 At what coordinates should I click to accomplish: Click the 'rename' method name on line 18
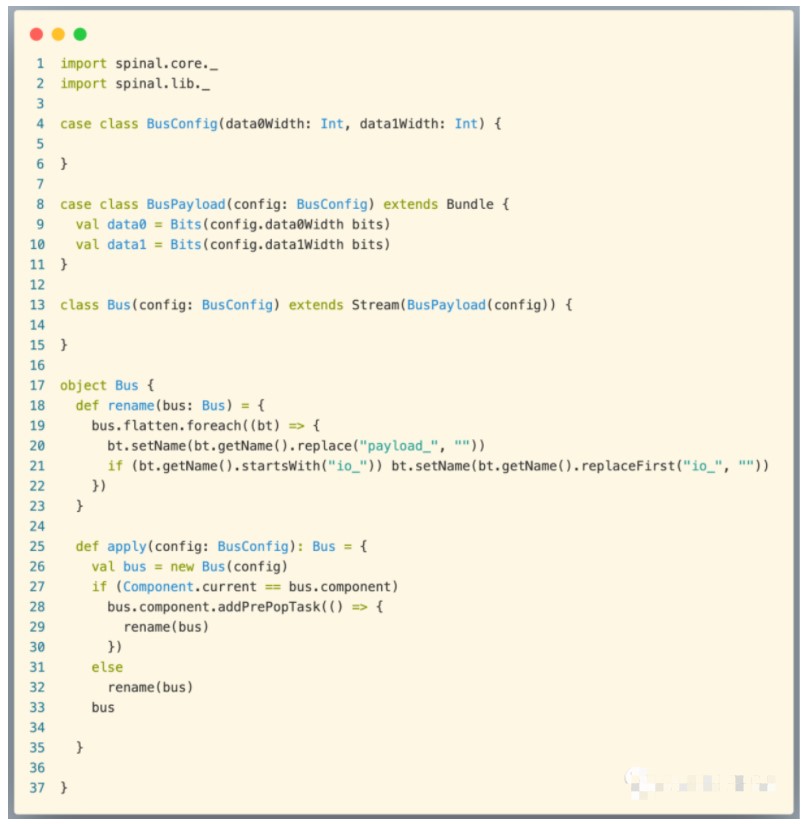click(x=131, y=405)
